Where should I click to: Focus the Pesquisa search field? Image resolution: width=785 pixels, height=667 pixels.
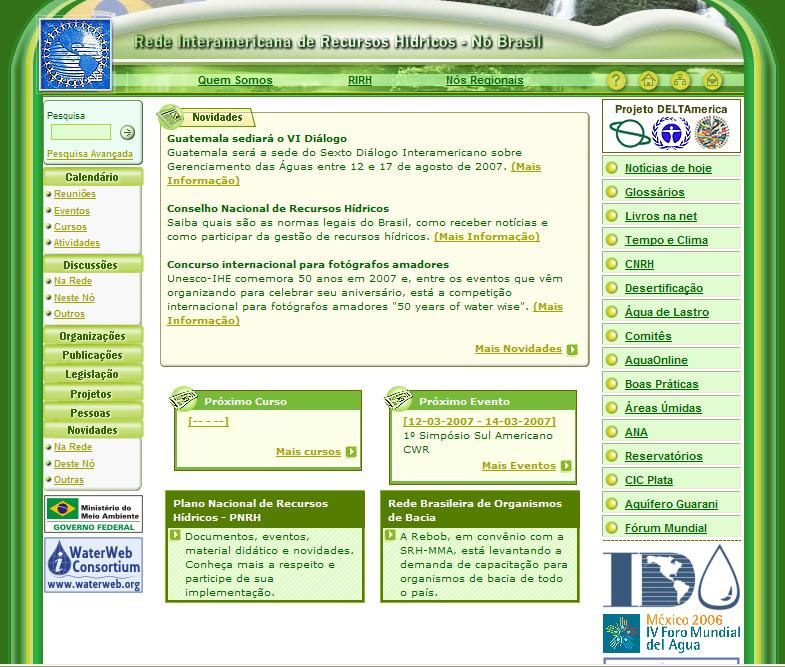81,132
